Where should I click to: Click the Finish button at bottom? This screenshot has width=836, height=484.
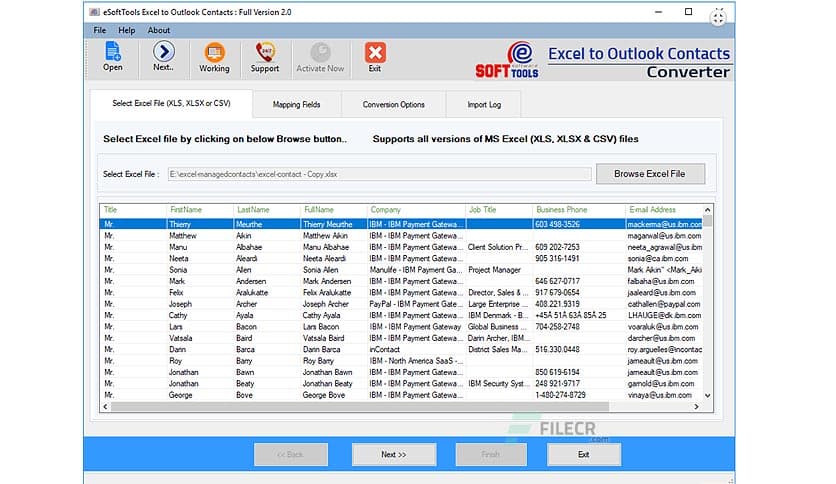pos(491,455)
